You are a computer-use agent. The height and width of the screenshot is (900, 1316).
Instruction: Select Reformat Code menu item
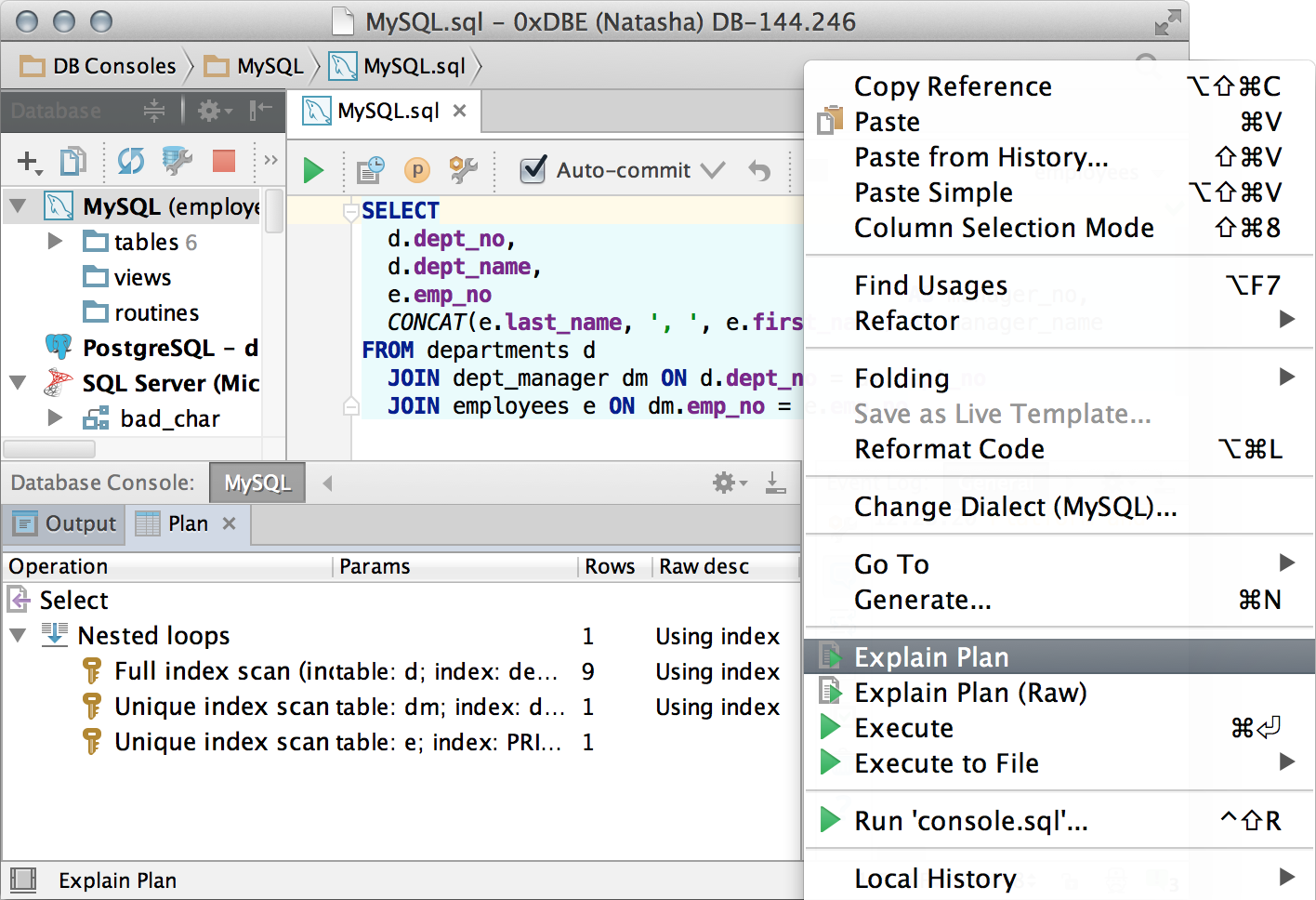click(1059, 449)
